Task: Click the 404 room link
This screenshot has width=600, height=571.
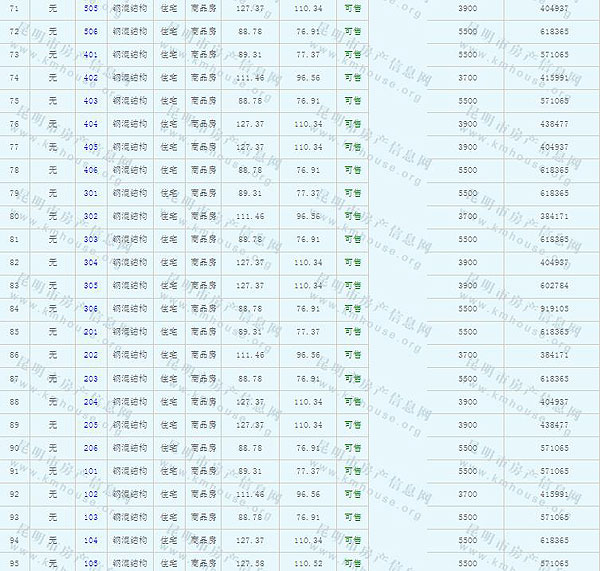Action: pyautogui.click(x=91, y=124)
